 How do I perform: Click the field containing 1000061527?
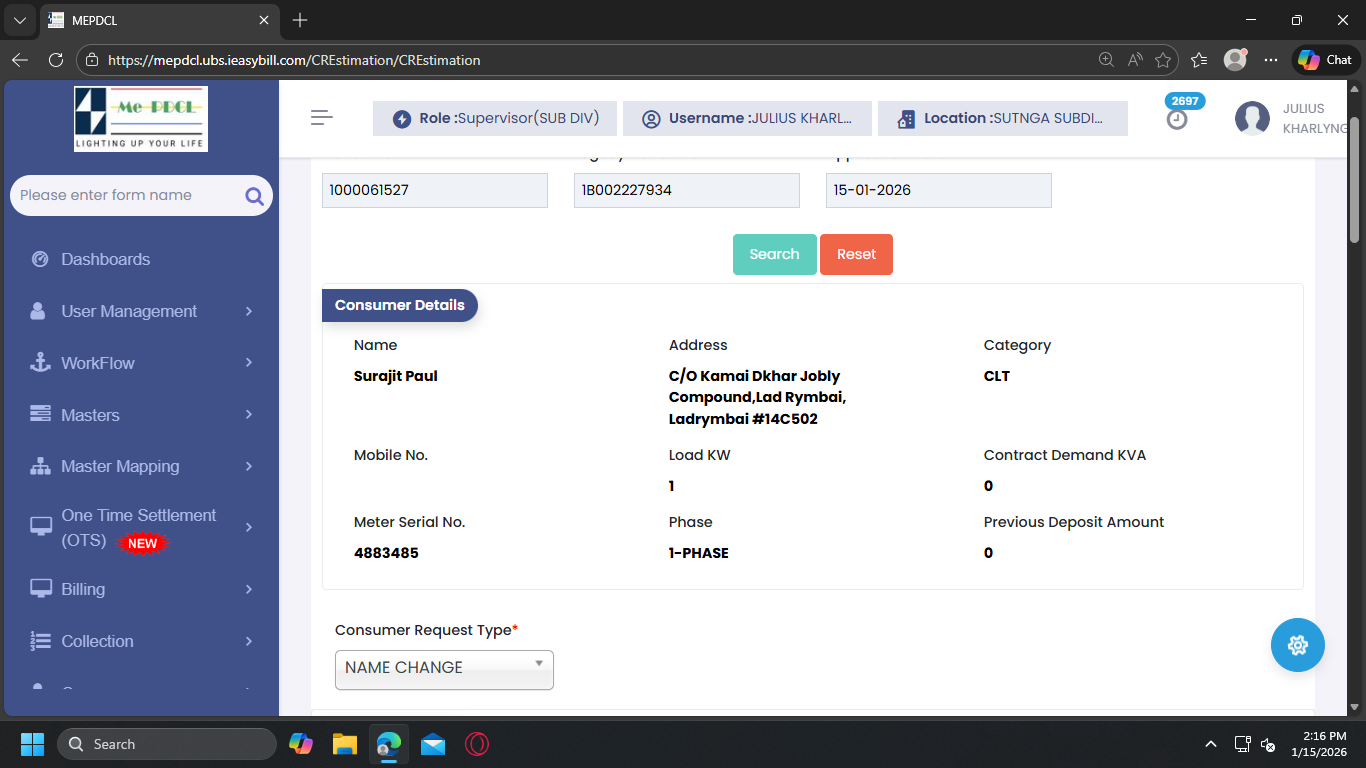(435, 190)
